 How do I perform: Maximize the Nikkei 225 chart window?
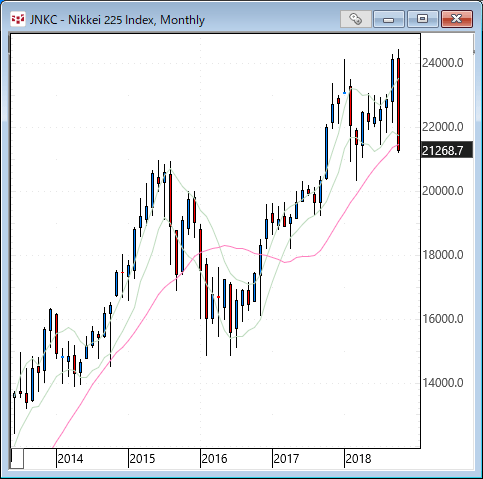423,19
